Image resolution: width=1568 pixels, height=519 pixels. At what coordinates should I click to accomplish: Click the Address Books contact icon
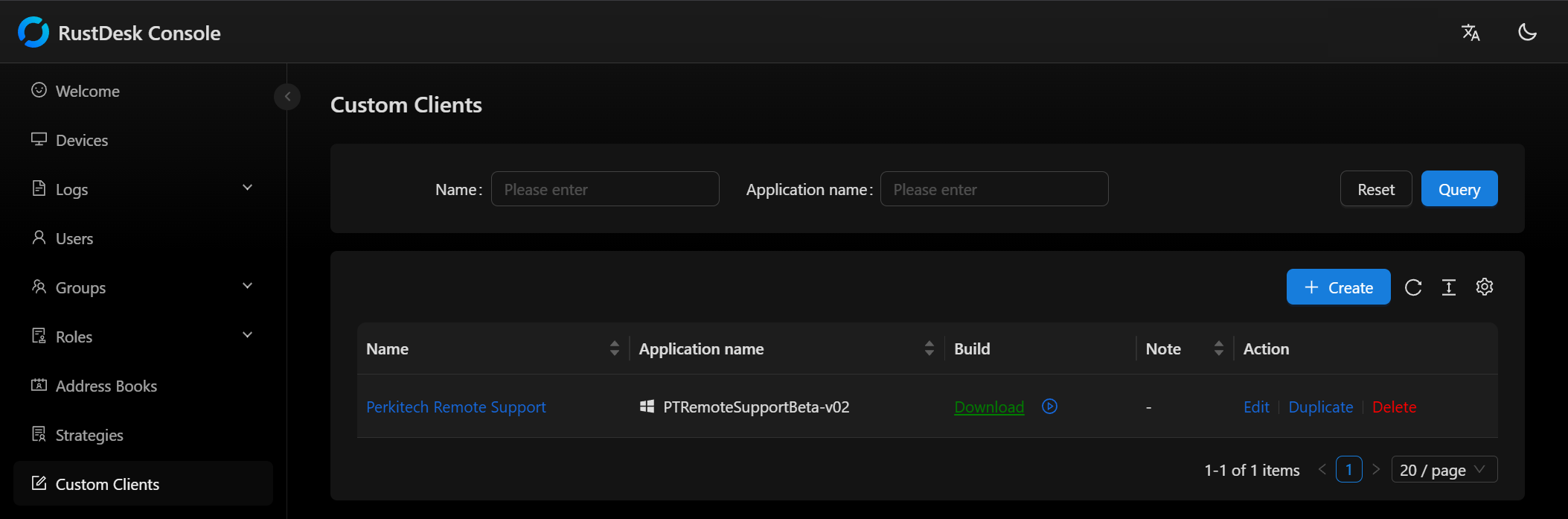(39, 385)
